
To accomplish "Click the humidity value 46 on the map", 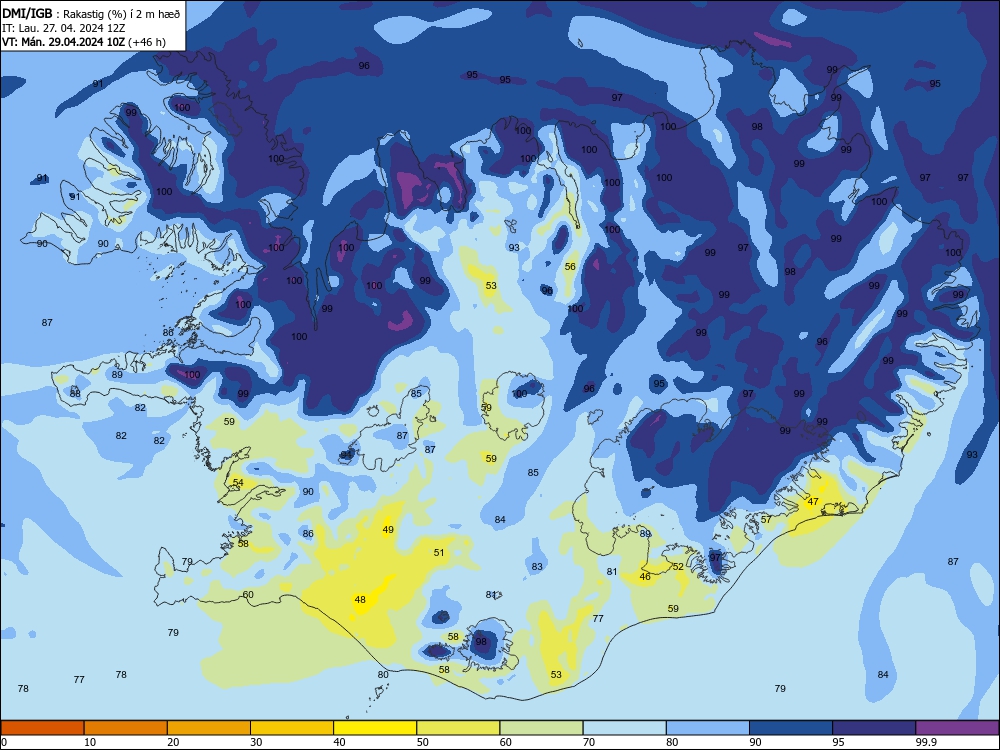I will click(x=645, y=577).
